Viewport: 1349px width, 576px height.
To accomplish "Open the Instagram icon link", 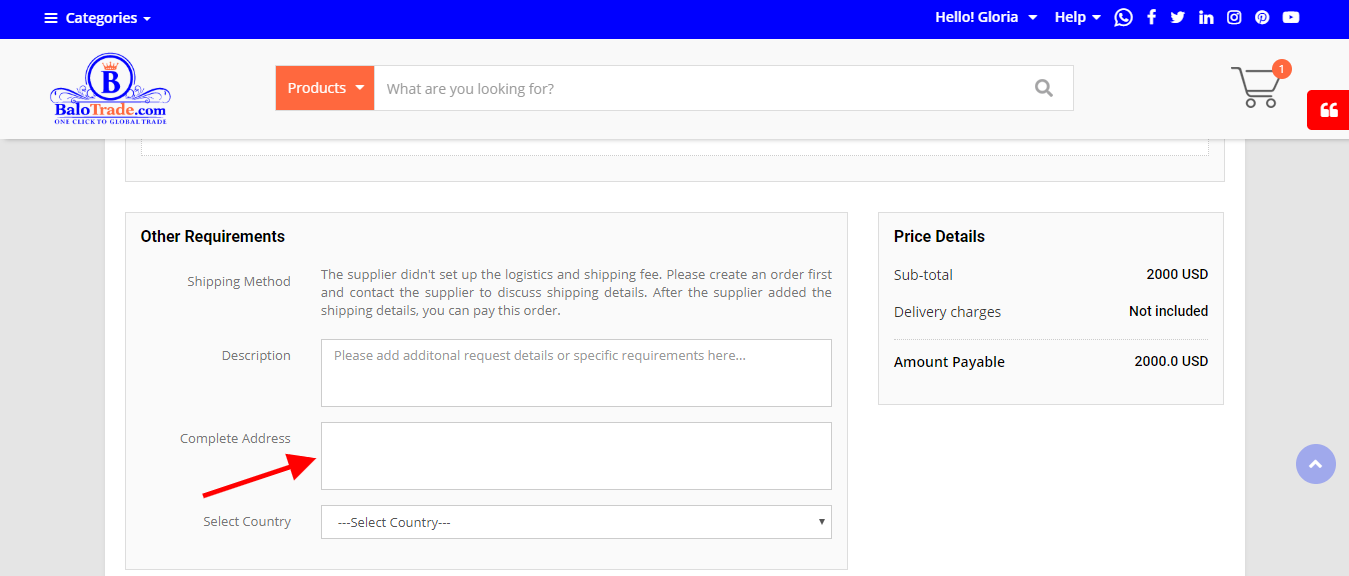I will 1234,17.
